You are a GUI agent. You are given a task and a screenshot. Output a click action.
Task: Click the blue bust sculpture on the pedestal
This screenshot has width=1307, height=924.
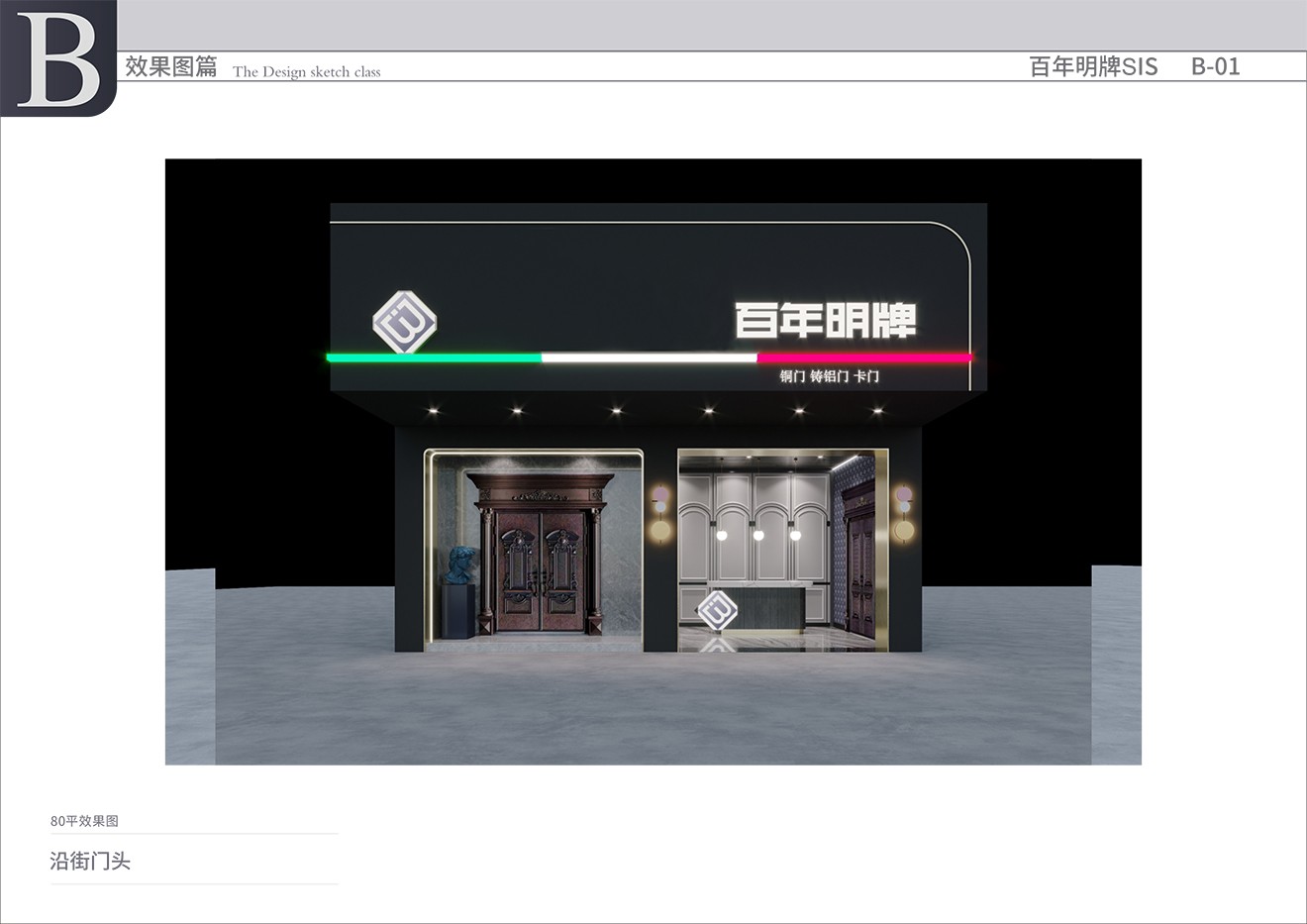coord(461,565)
